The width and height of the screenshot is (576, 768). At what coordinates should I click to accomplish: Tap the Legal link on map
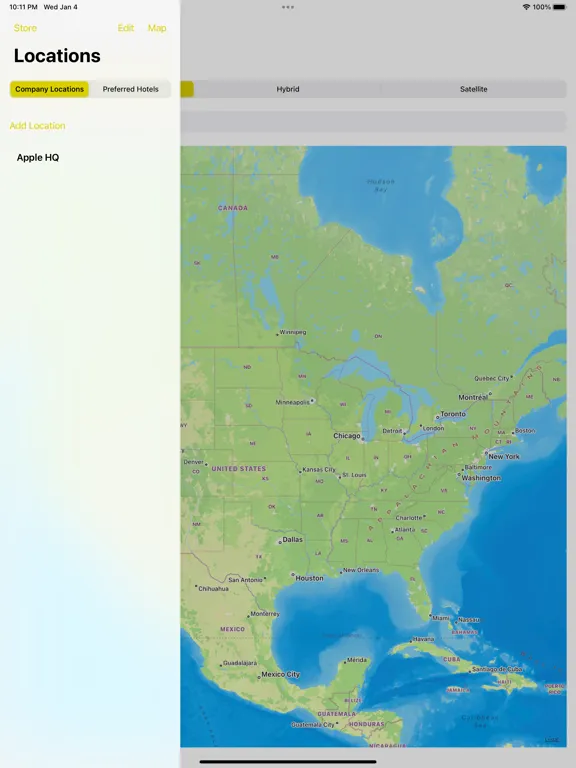tap(552, 740)
